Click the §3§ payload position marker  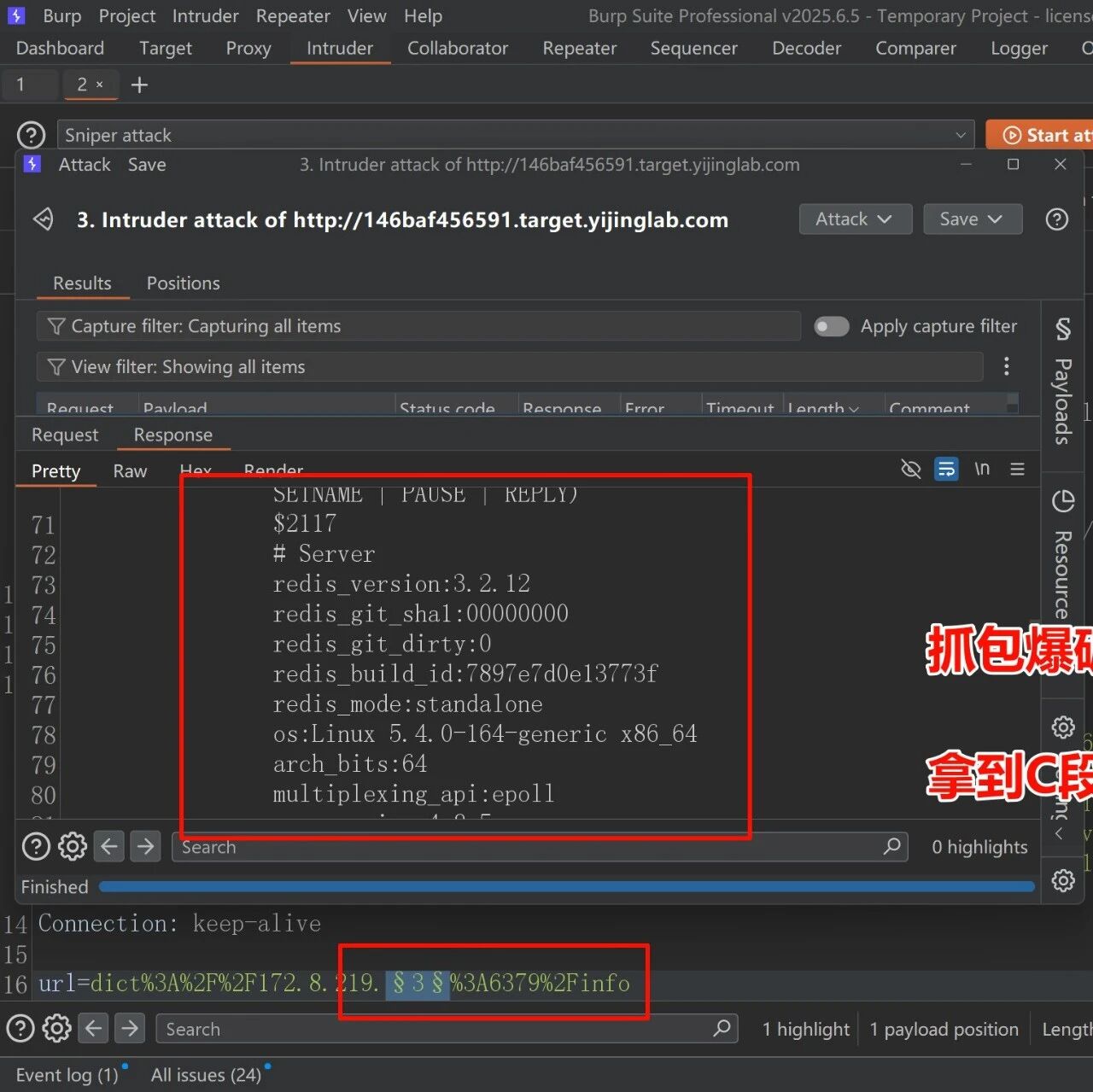point(418,984)
